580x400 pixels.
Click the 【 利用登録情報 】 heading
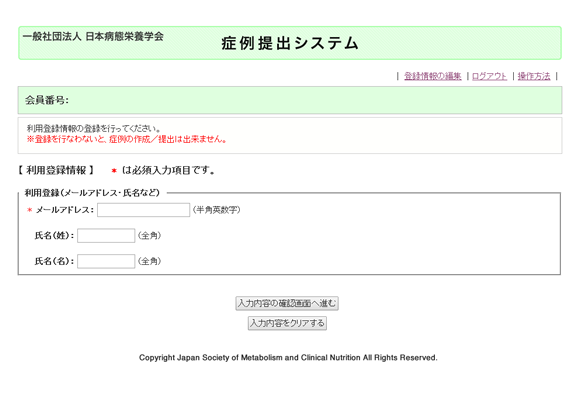56,170
